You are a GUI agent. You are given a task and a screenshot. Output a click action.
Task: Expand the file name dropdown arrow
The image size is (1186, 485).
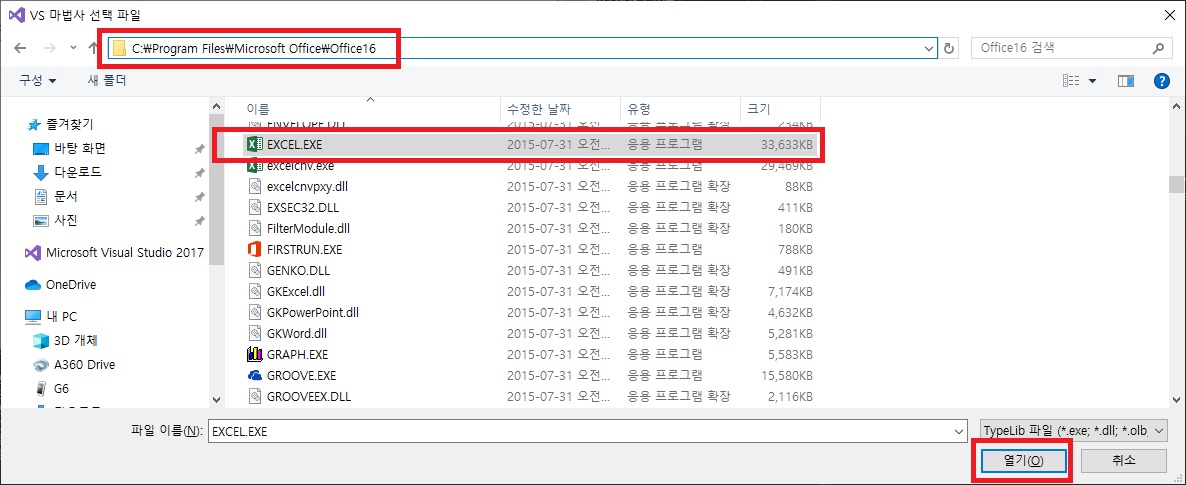958,431
